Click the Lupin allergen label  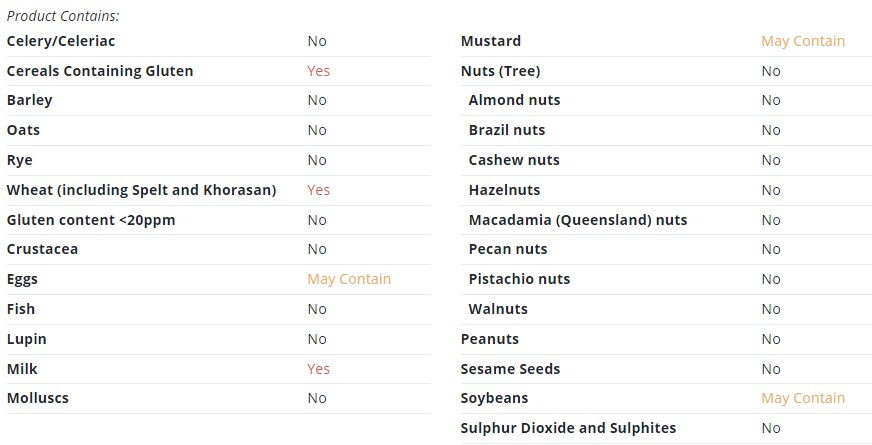click(27, 339)
